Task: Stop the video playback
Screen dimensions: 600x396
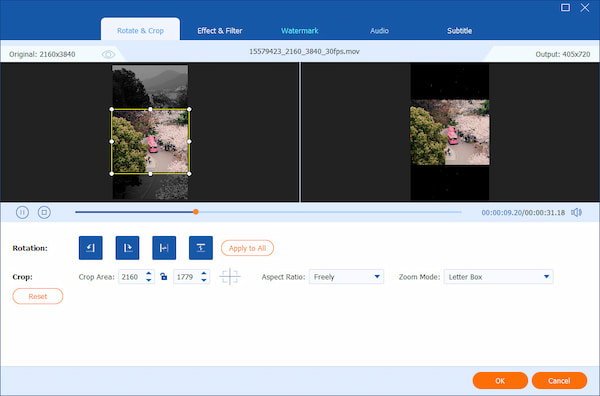Action: coord(44,212)
